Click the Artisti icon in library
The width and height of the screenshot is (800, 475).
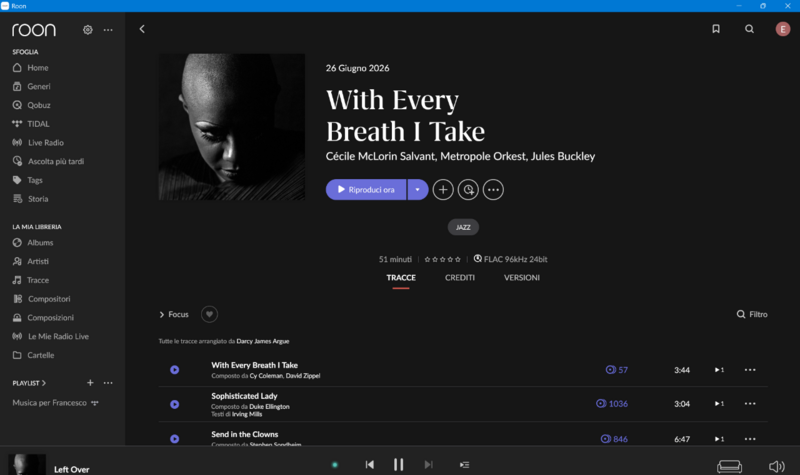(x=17, y=261)
